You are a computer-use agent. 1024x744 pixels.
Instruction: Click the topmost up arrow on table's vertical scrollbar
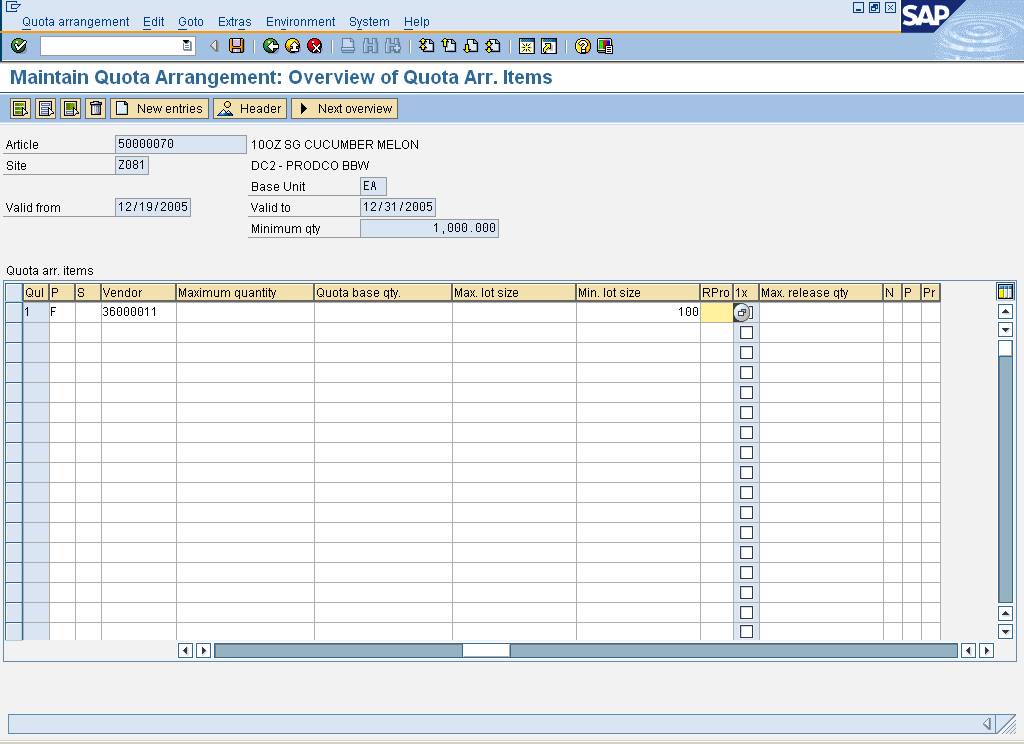tap(1005, 312)
